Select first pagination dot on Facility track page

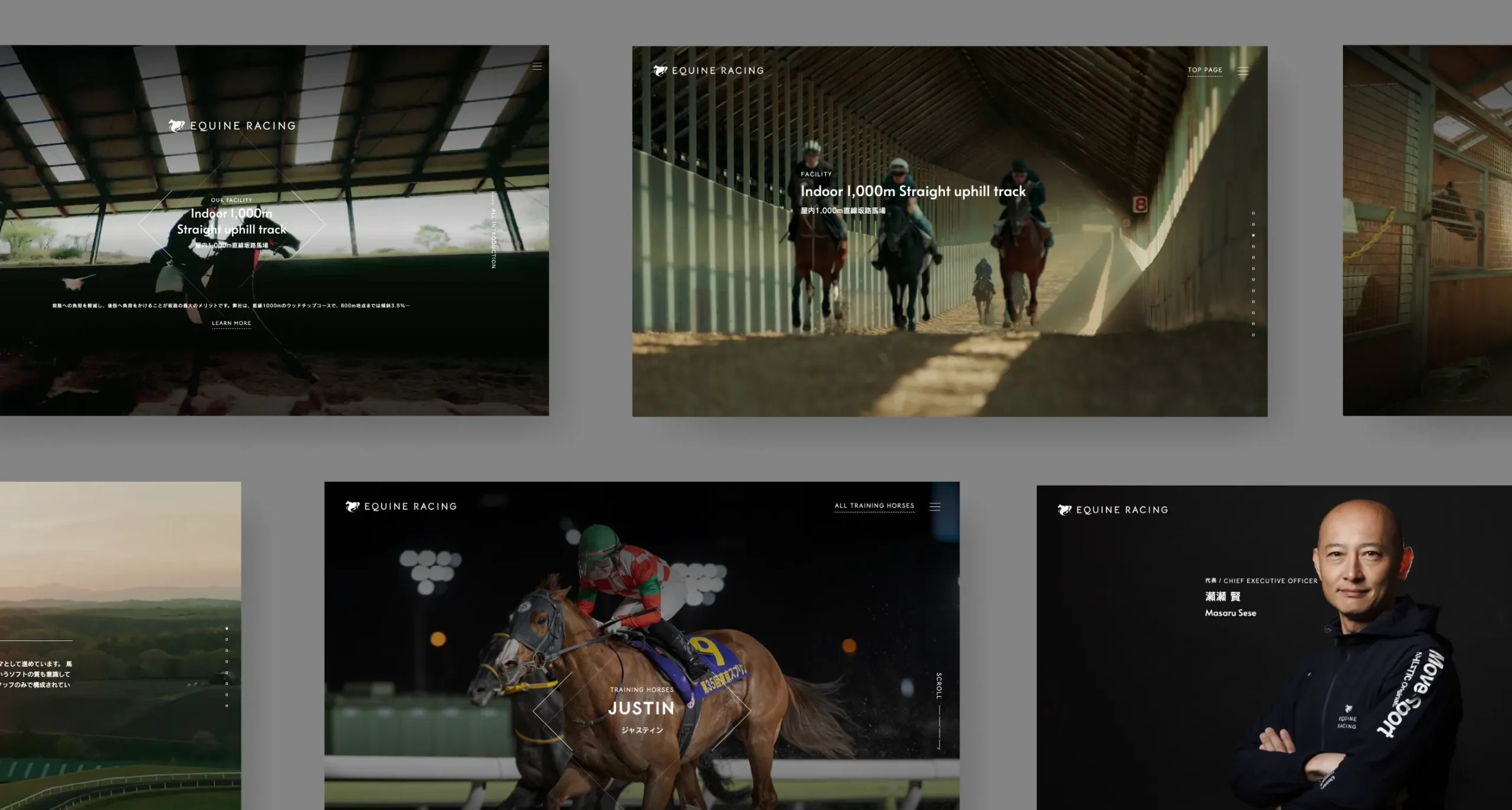1253,213
